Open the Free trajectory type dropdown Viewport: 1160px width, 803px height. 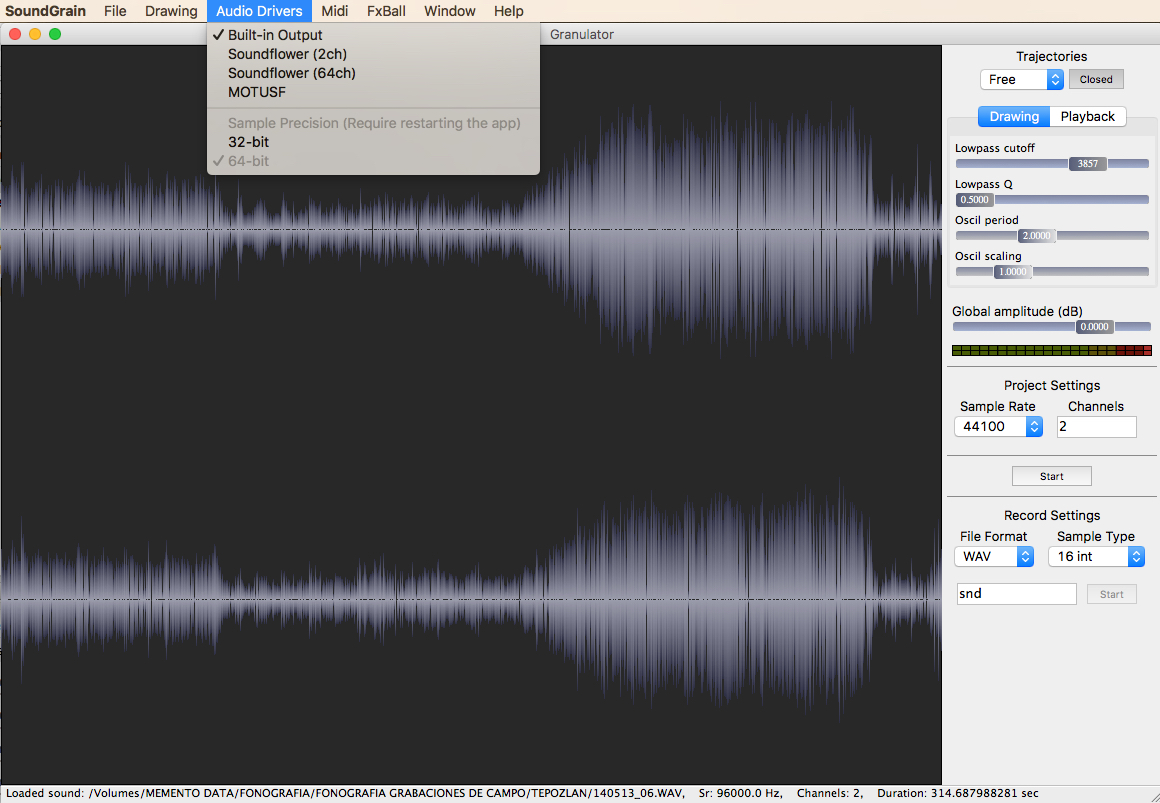(1022, 78)
